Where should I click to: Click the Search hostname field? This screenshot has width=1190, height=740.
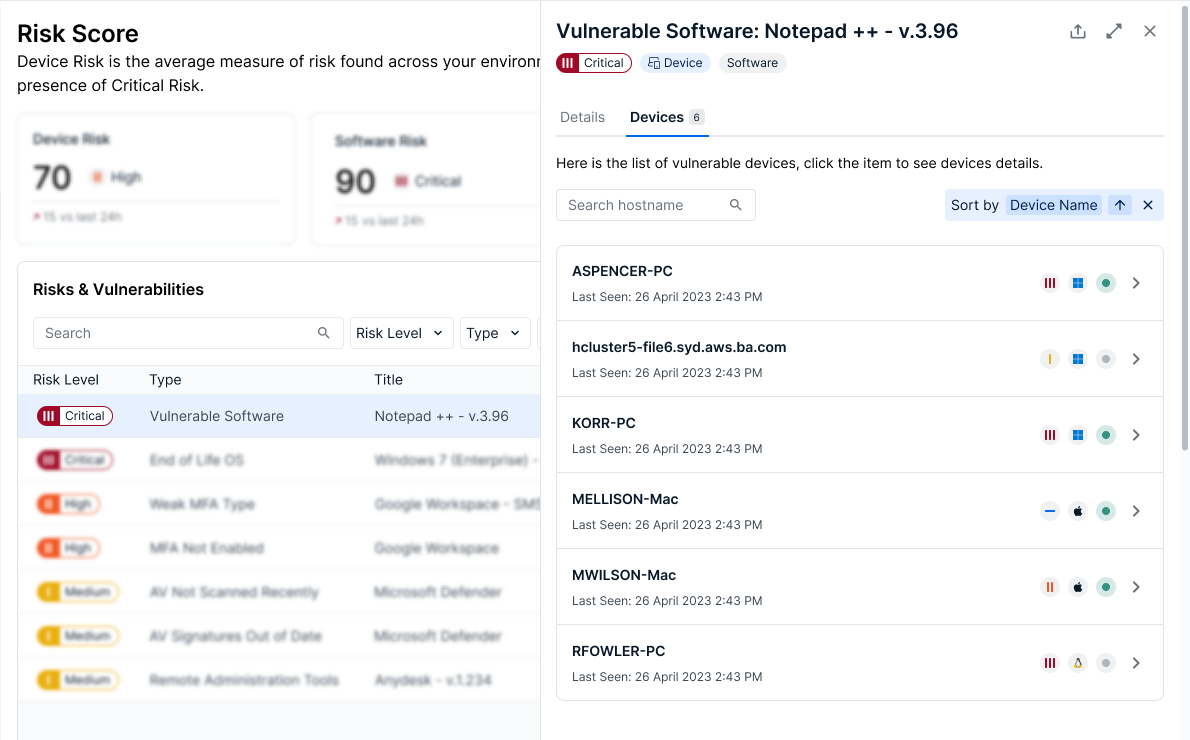[x=656, y=205]
